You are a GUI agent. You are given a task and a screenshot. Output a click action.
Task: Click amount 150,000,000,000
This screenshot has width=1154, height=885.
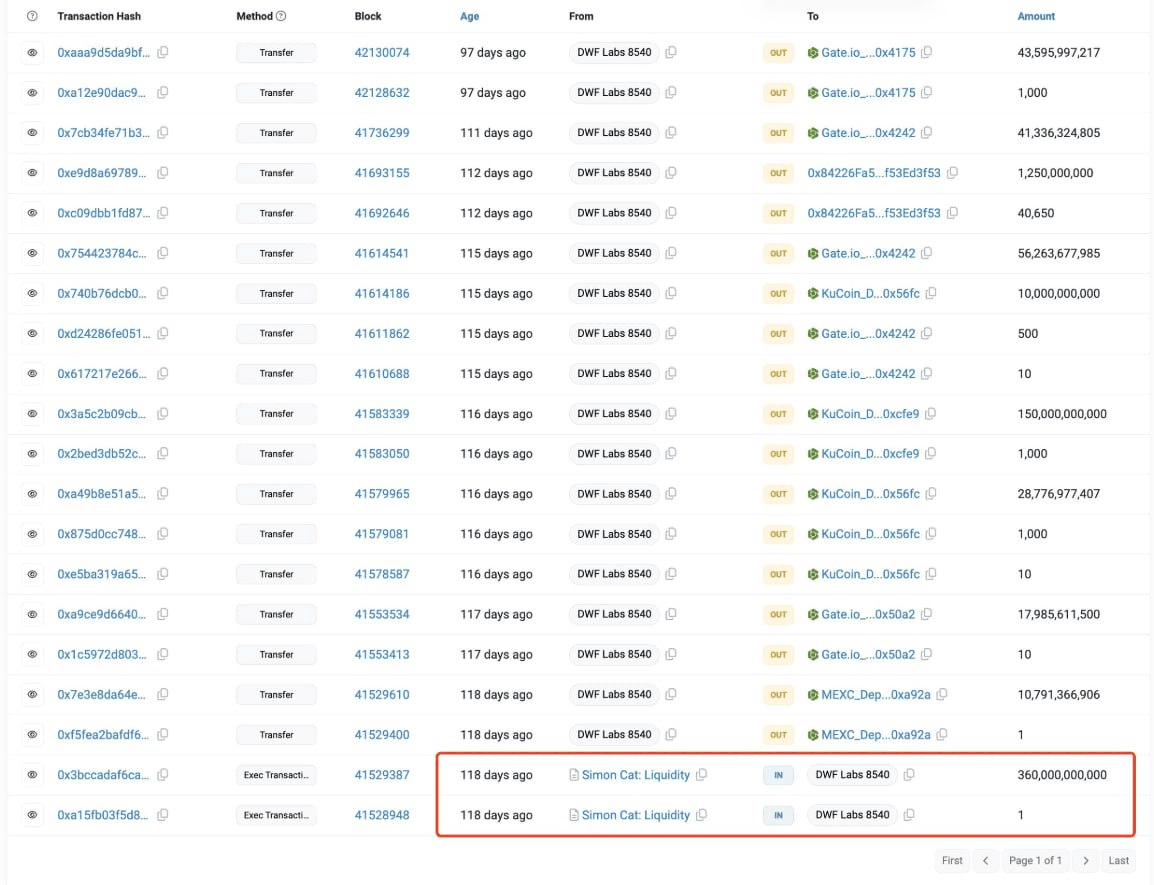pos(1062,413)
